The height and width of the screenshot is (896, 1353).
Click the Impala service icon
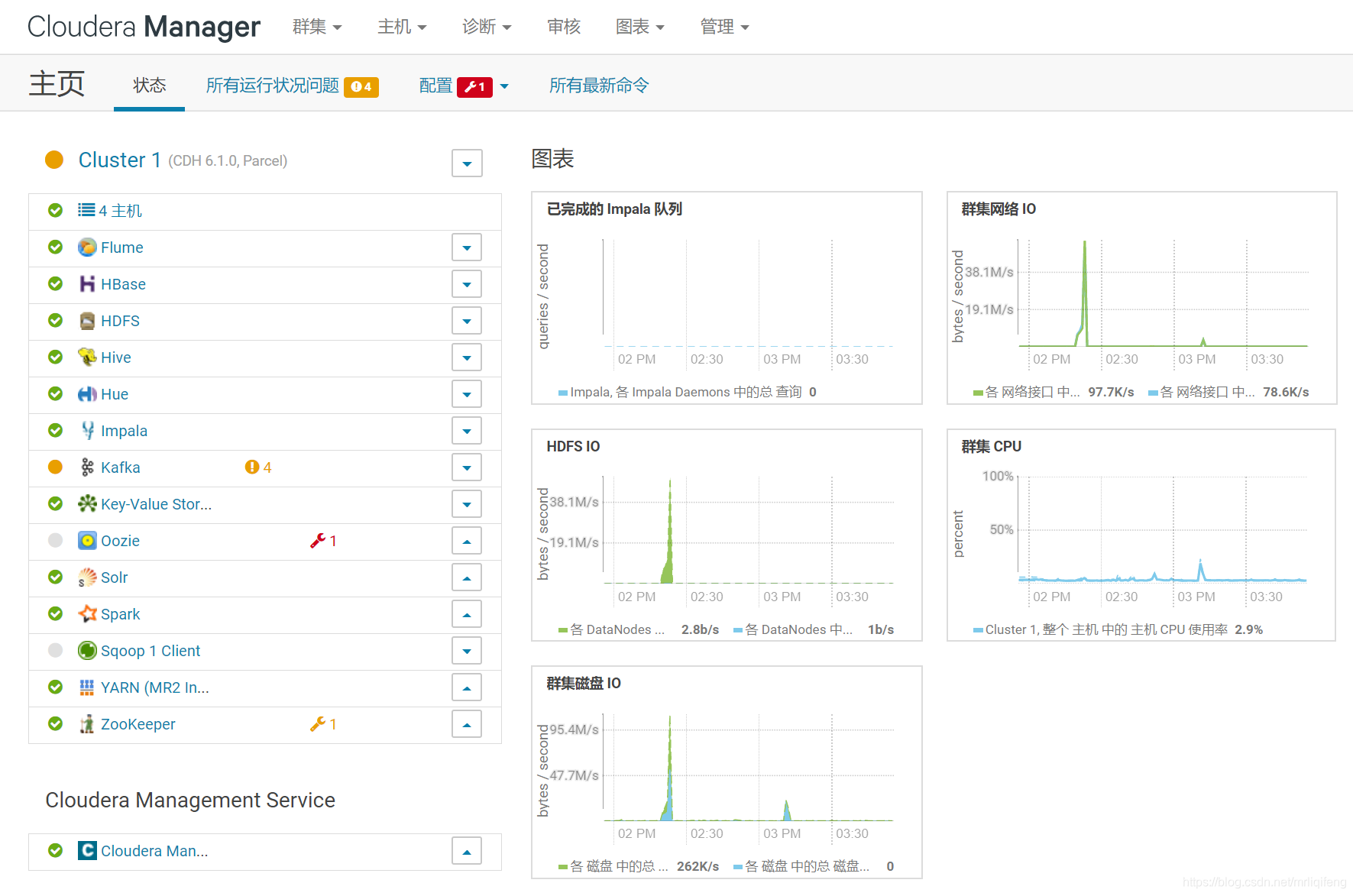click(x=87, y=431)
